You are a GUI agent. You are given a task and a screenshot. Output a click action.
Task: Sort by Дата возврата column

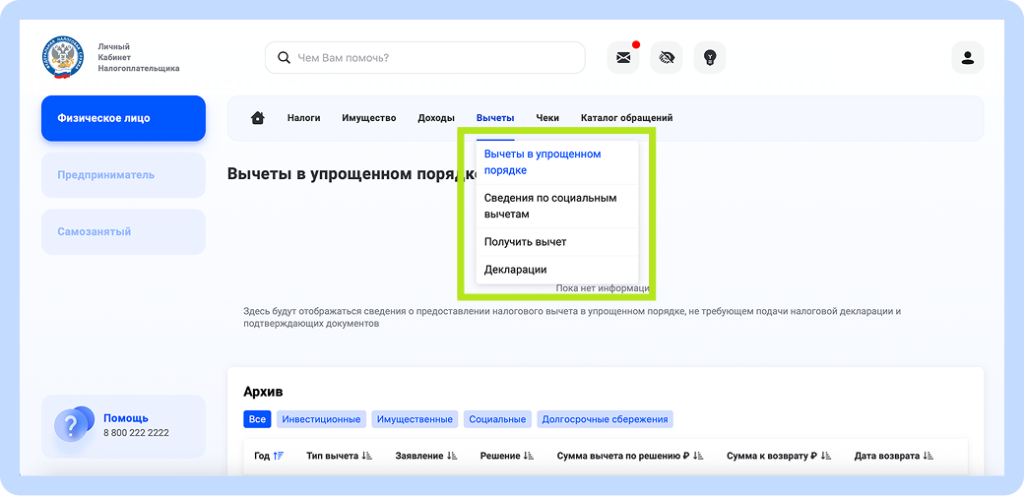pos(895,456)
